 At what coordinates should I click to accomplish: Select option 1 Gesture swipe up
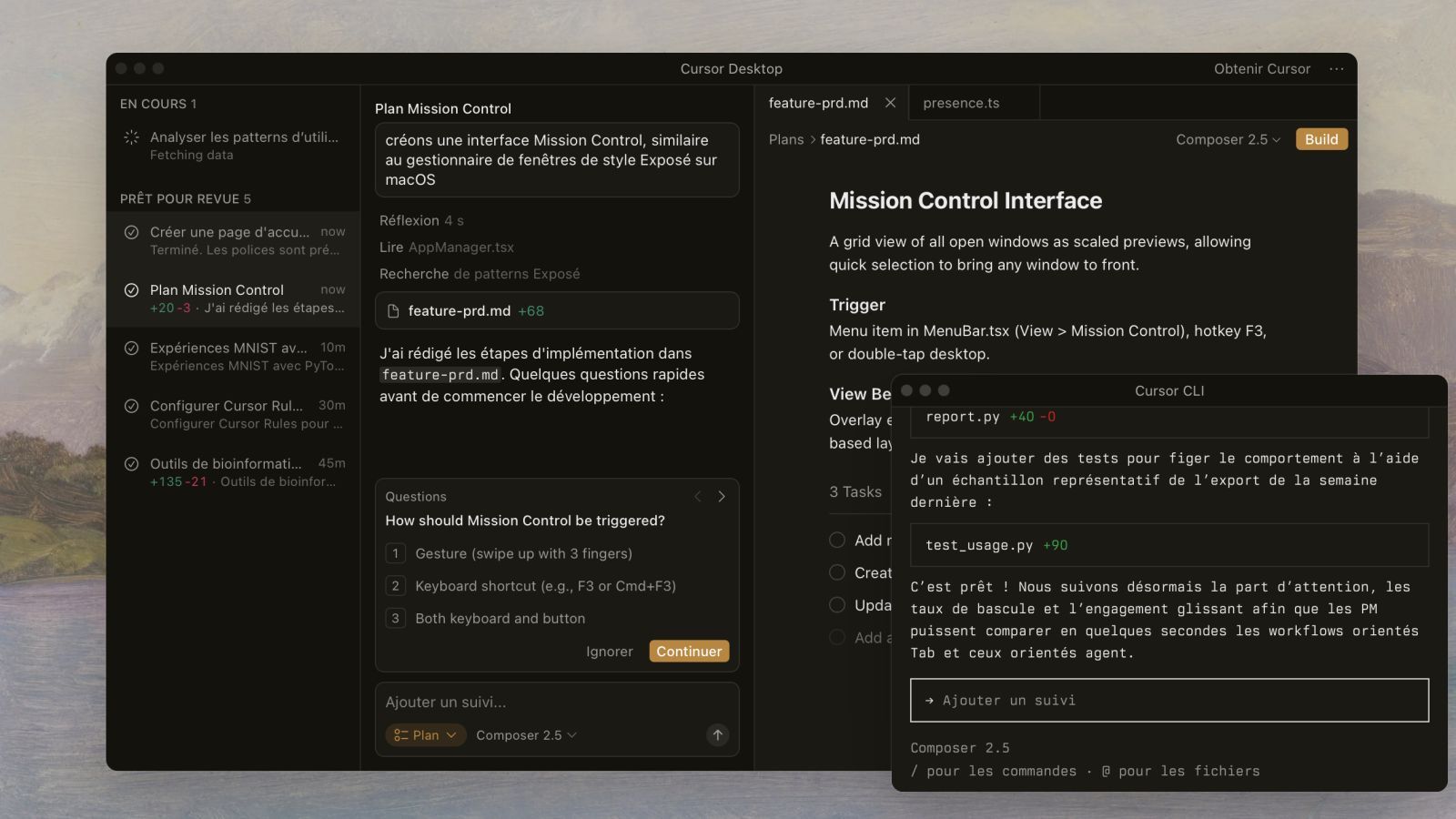(557, 553)
